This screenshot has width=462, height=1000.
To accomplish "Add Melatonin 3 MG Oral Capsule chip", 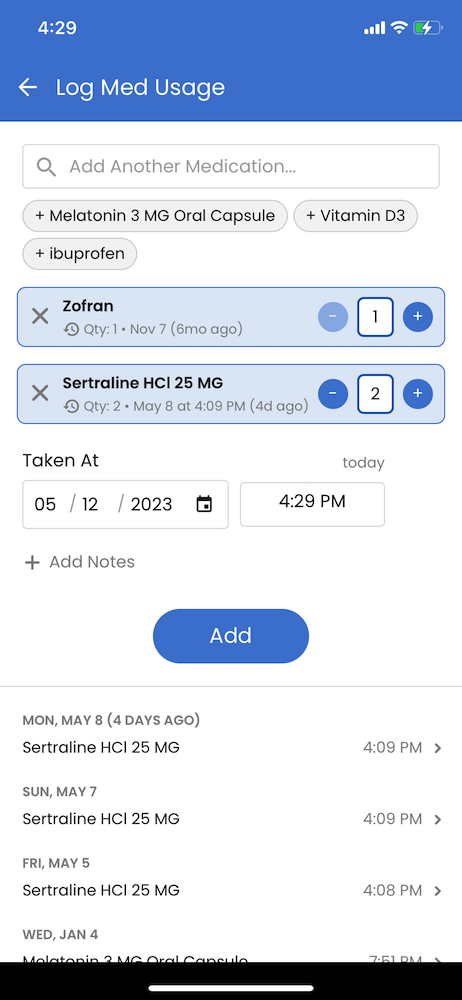I will [155, 216].
